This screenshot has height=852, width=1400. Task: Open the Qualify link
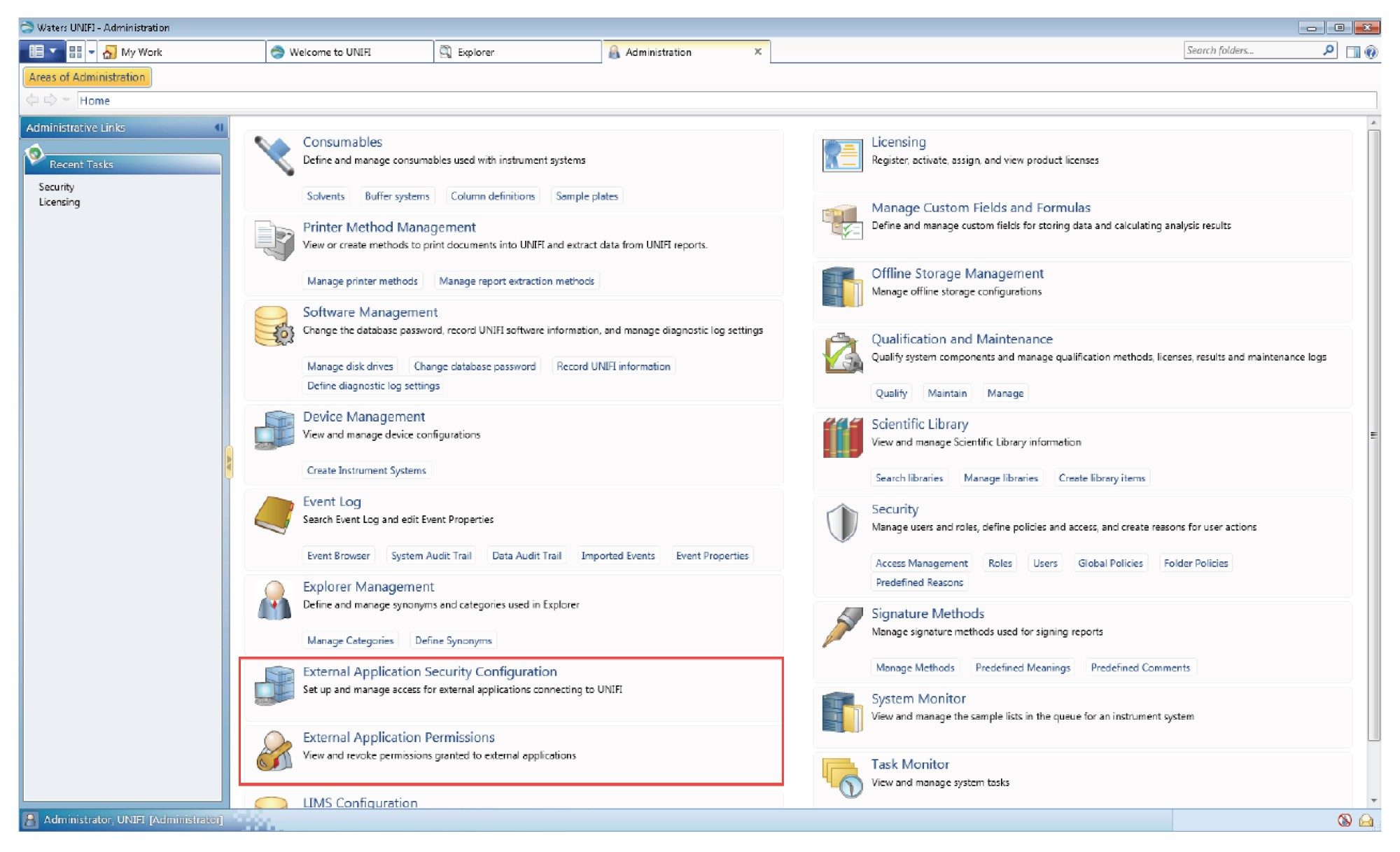(891, 393)
